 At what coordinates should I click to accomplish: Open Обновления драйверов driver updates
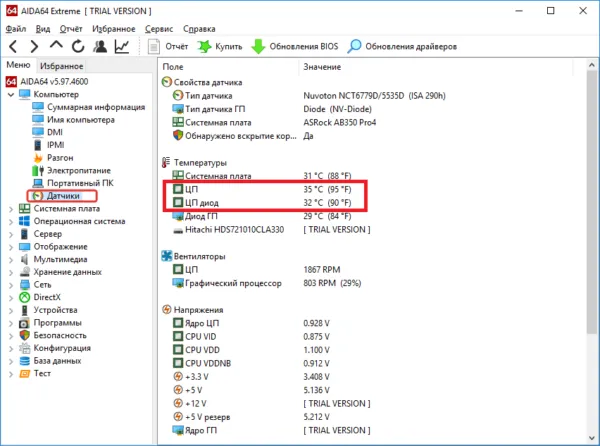tap(402, 47)
